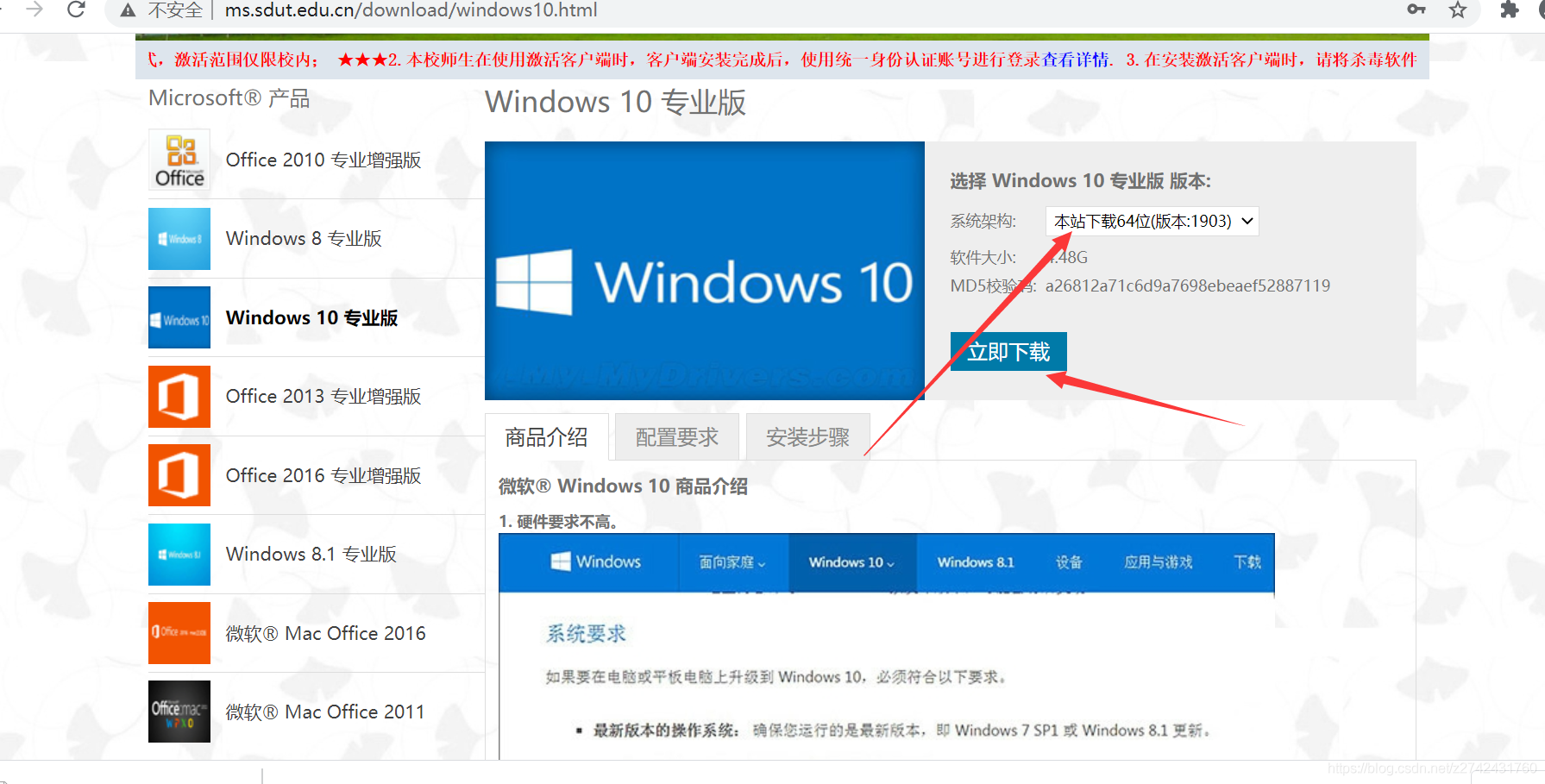Click the browser forward arrow
Viewport: 1545px width, 784px height.
35,9
